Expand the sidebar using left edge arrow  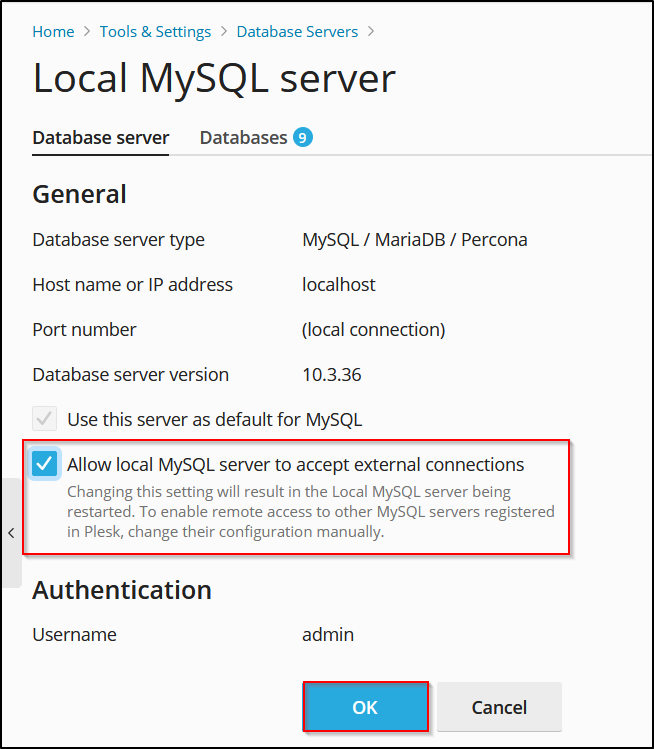[x=10, y=532]
